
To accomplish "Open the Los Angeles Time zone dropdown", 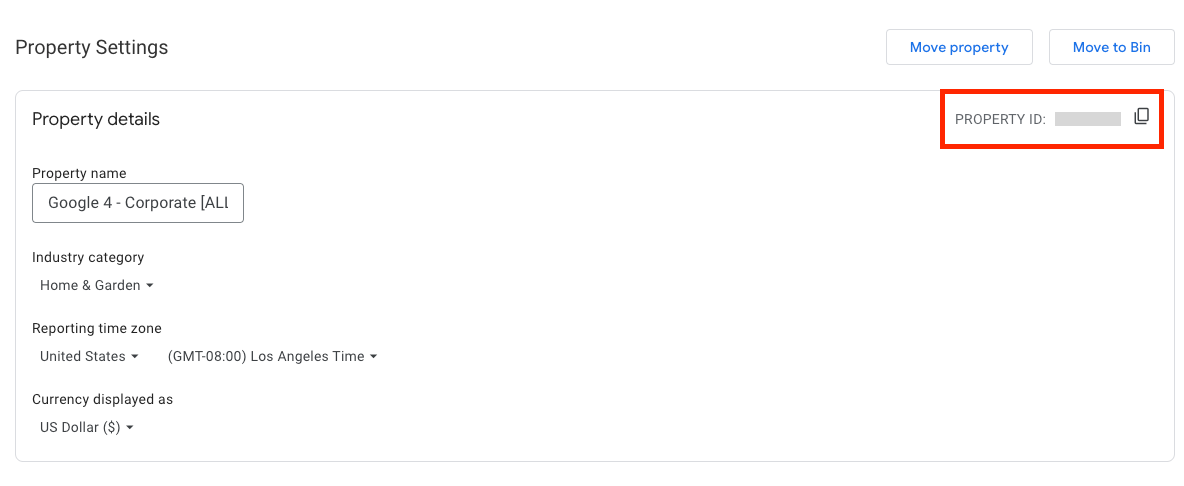I will coord(272,356).
